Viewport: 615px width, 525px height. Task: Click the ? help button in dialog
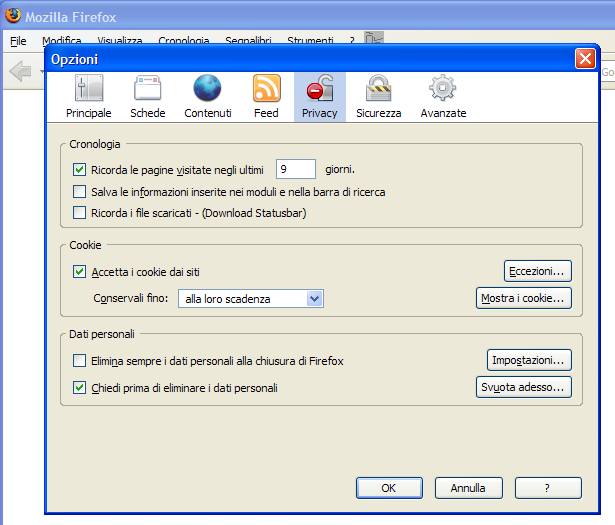click(548, 488)
